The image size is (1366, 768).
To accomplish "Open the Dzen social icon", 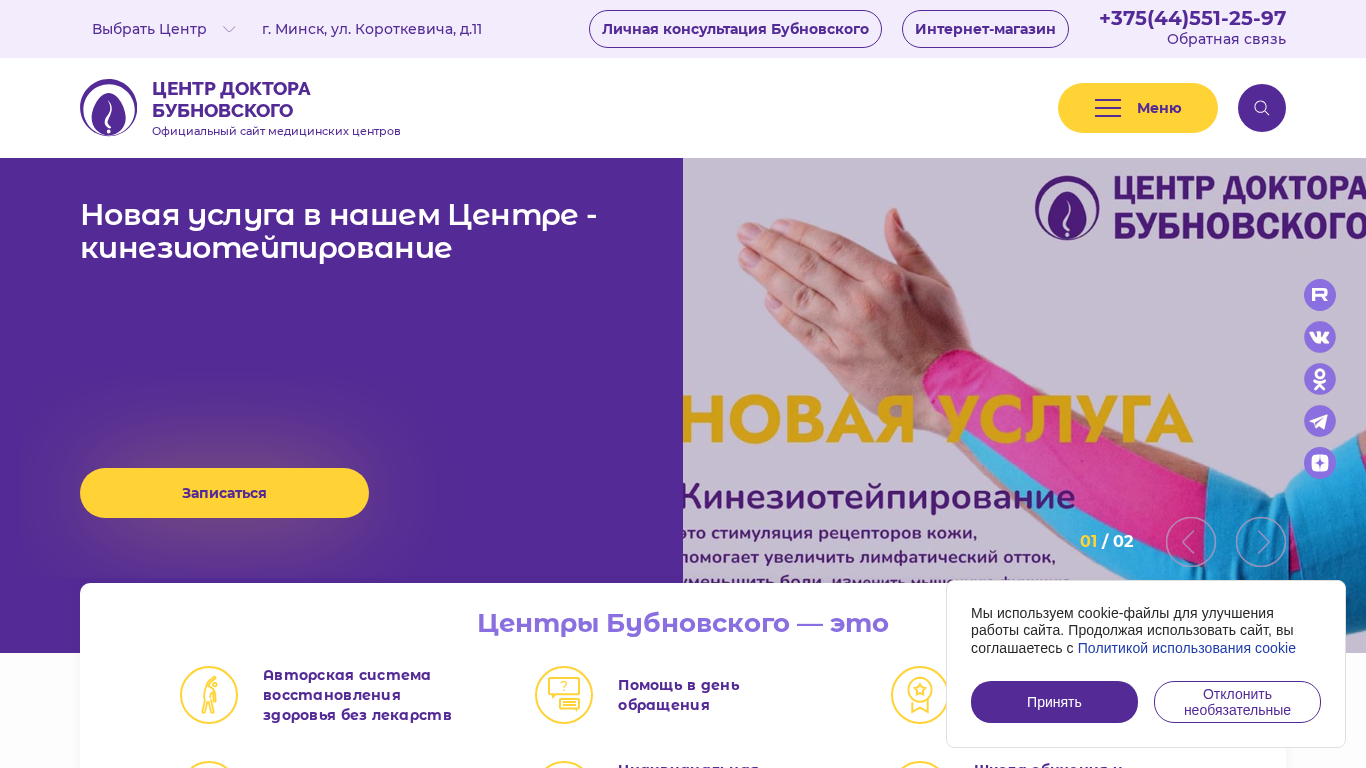I will (1320, 463).
